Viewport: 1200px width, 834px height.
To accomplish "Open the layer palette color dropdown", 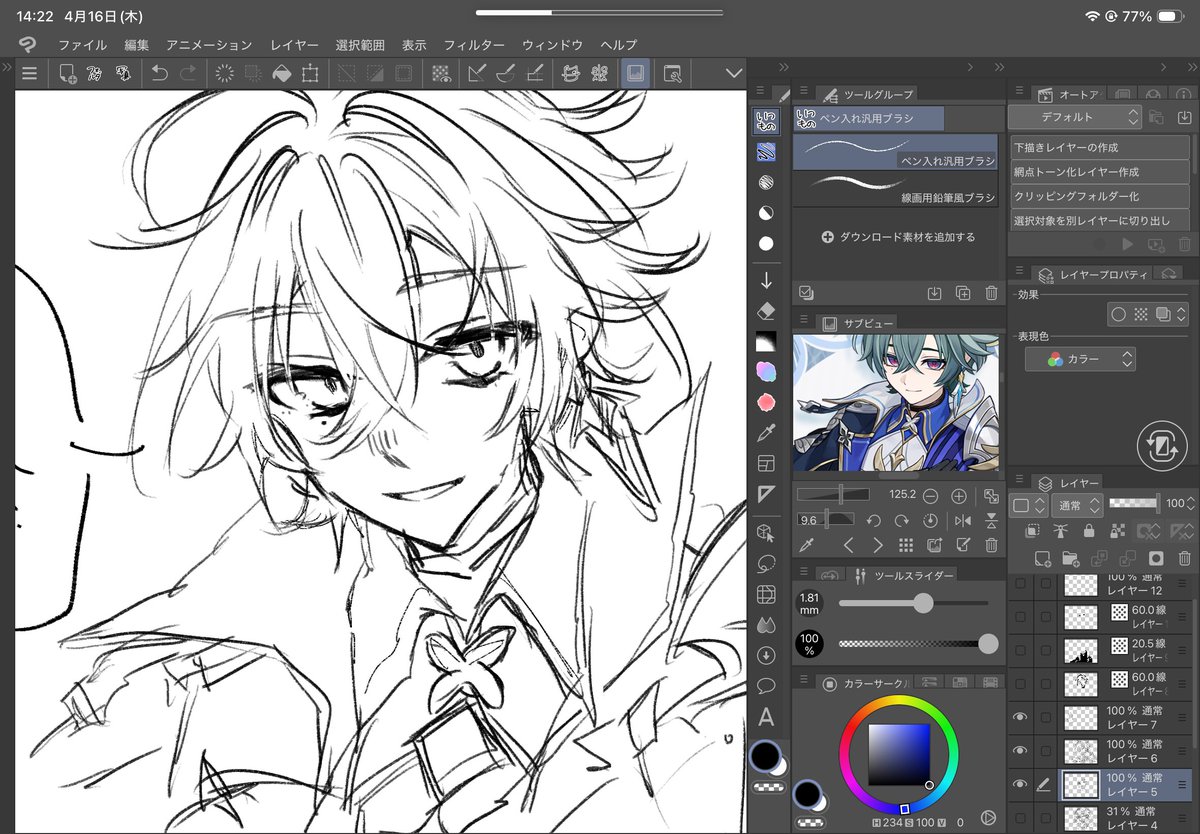I will point(1028,505).
